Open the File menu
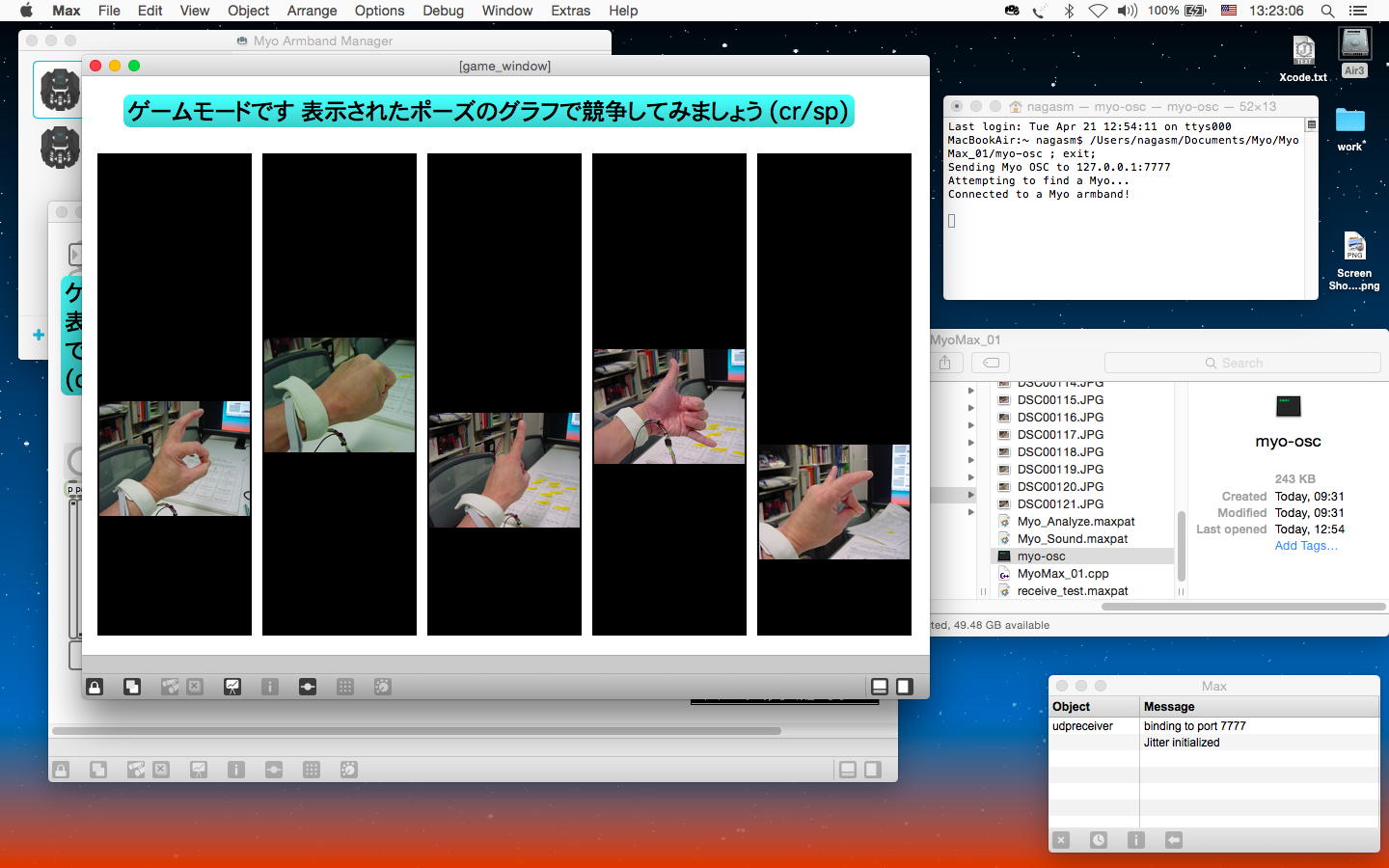Screen dimensions: 1389x868 (109, 11)
